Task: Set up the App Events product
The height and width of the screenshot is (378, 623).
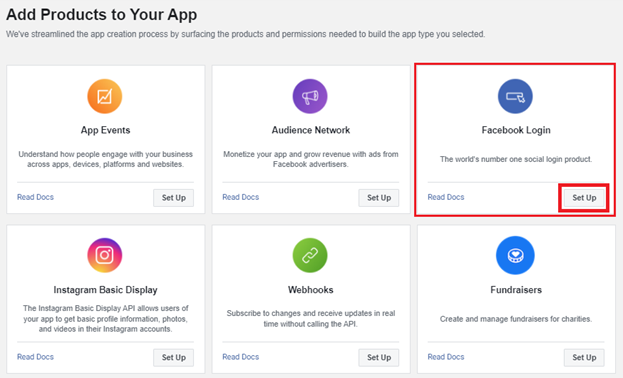Action: (174, 198)
